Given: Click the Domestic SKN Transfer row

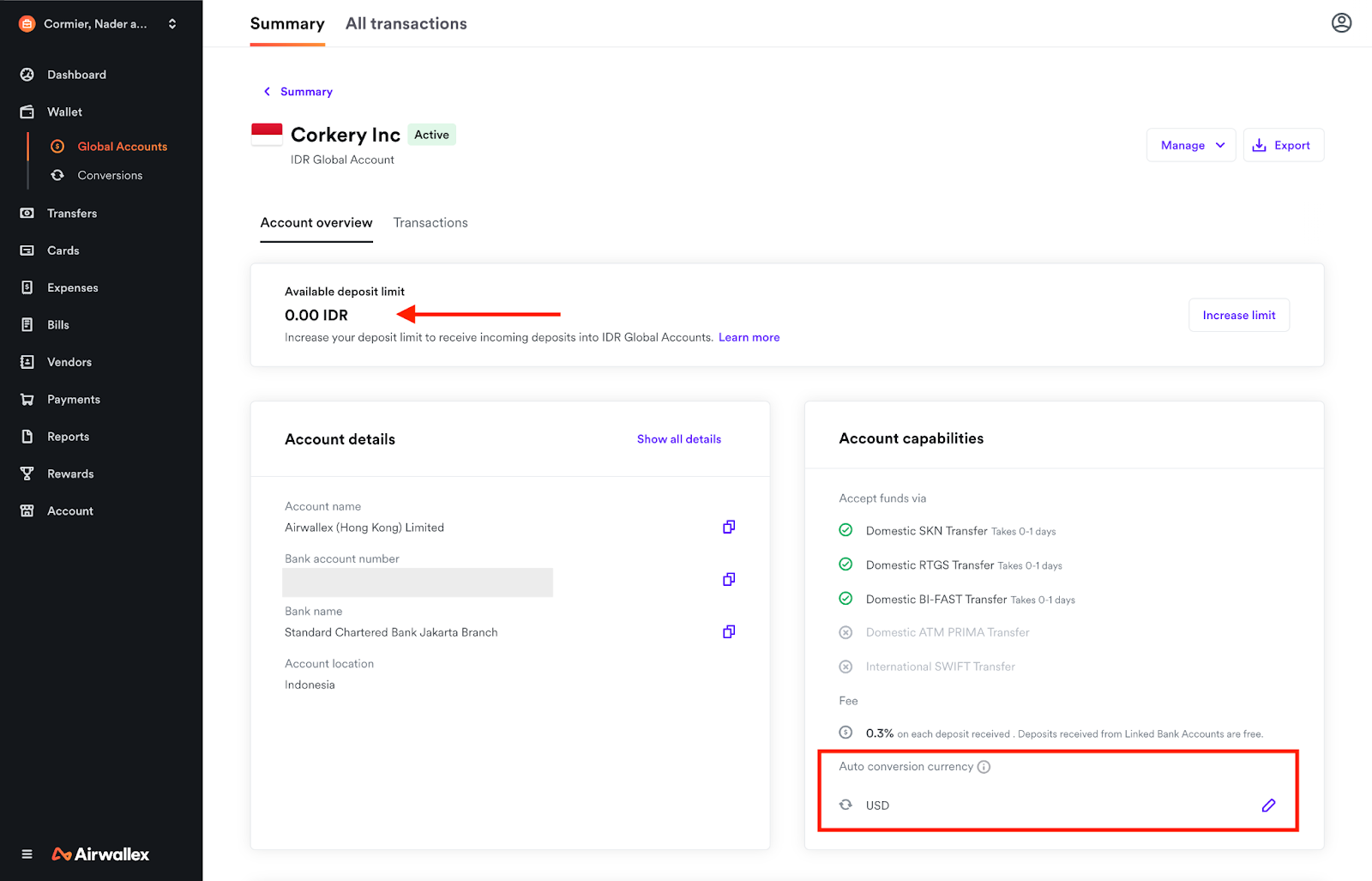Looking at the screenshot, I should tap(960, 531).
